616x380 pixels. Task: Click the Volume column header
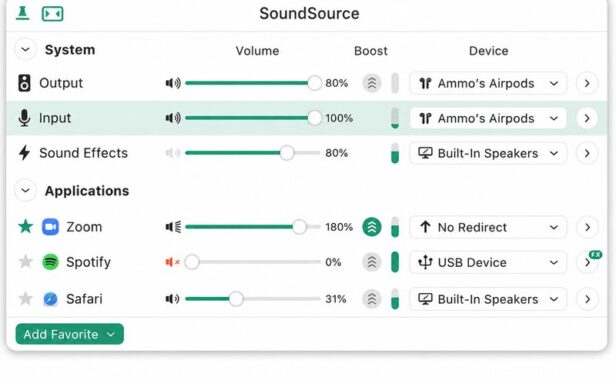pos(257,51)
